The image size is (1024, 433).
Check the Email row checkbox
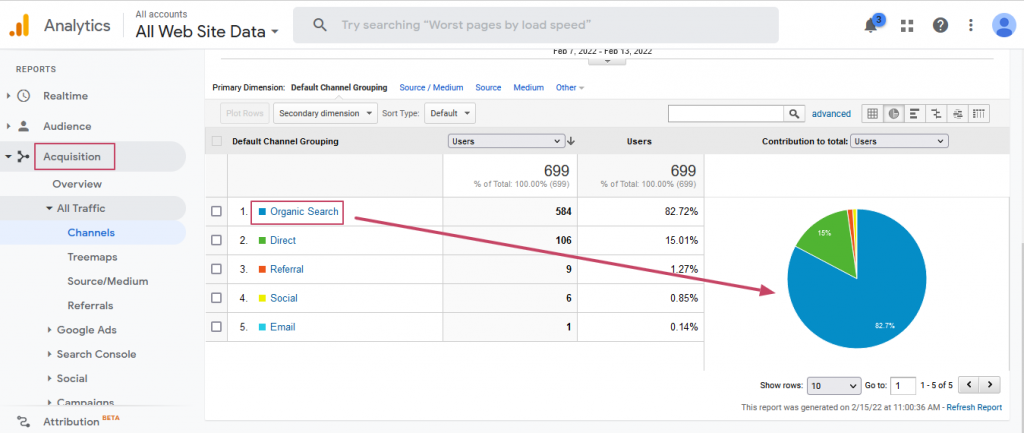[x=217, y=327]
